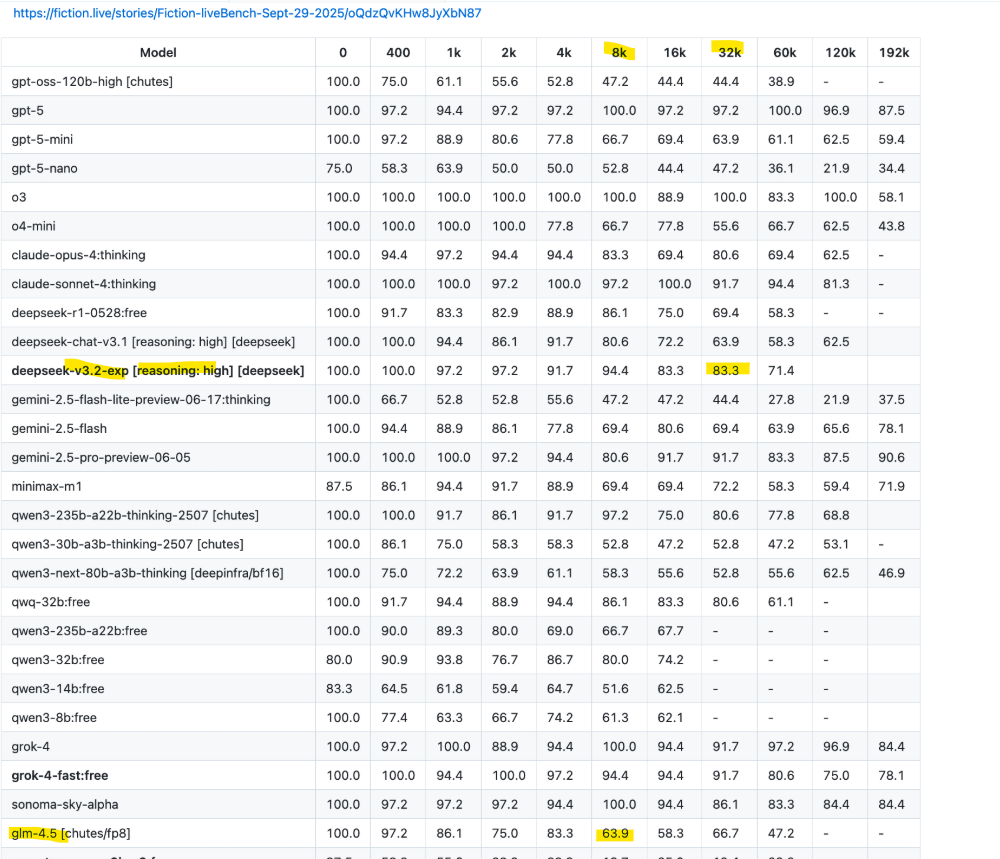Select the sonoma-sky-alpha model name
The width and height of the screenshot is (1000, 859).
(64, 804)
